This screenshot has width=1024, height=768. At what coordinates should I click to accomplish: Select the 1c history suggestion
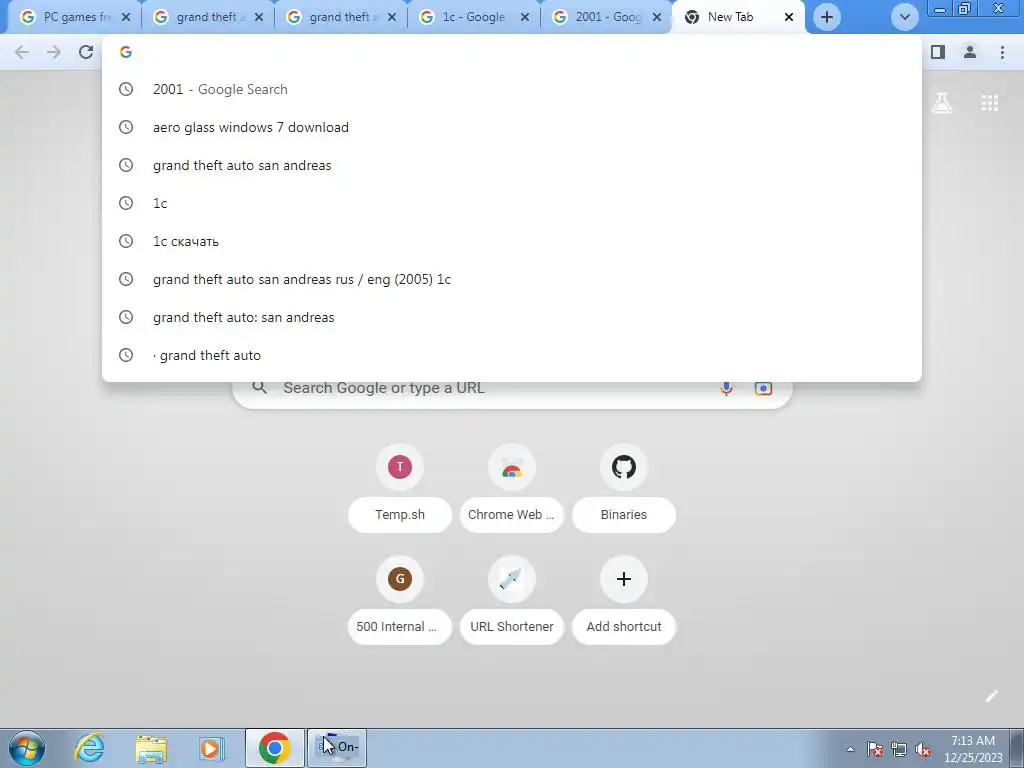[x=511, y=203]
